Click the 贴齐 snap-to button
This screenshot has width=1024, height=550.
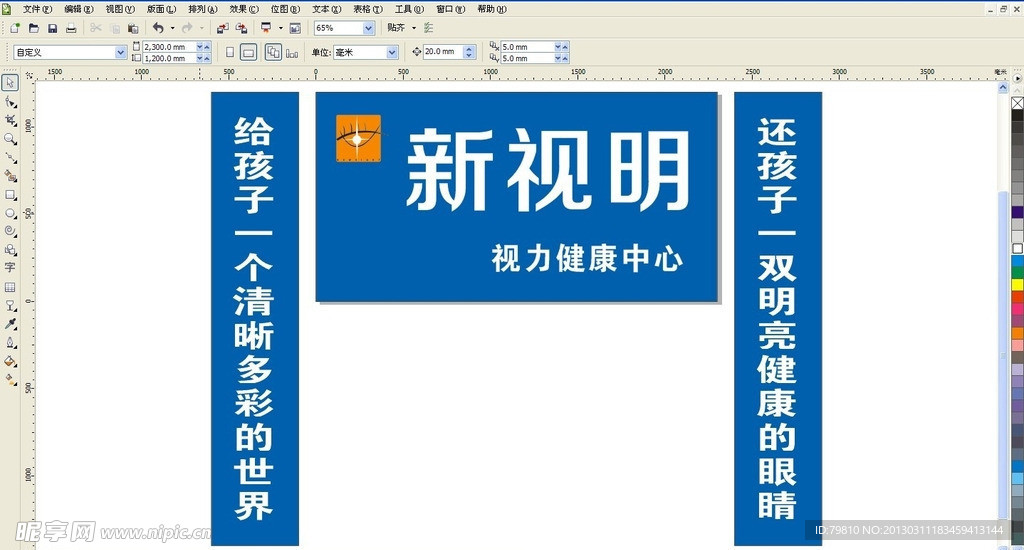(x=396, y=27)
